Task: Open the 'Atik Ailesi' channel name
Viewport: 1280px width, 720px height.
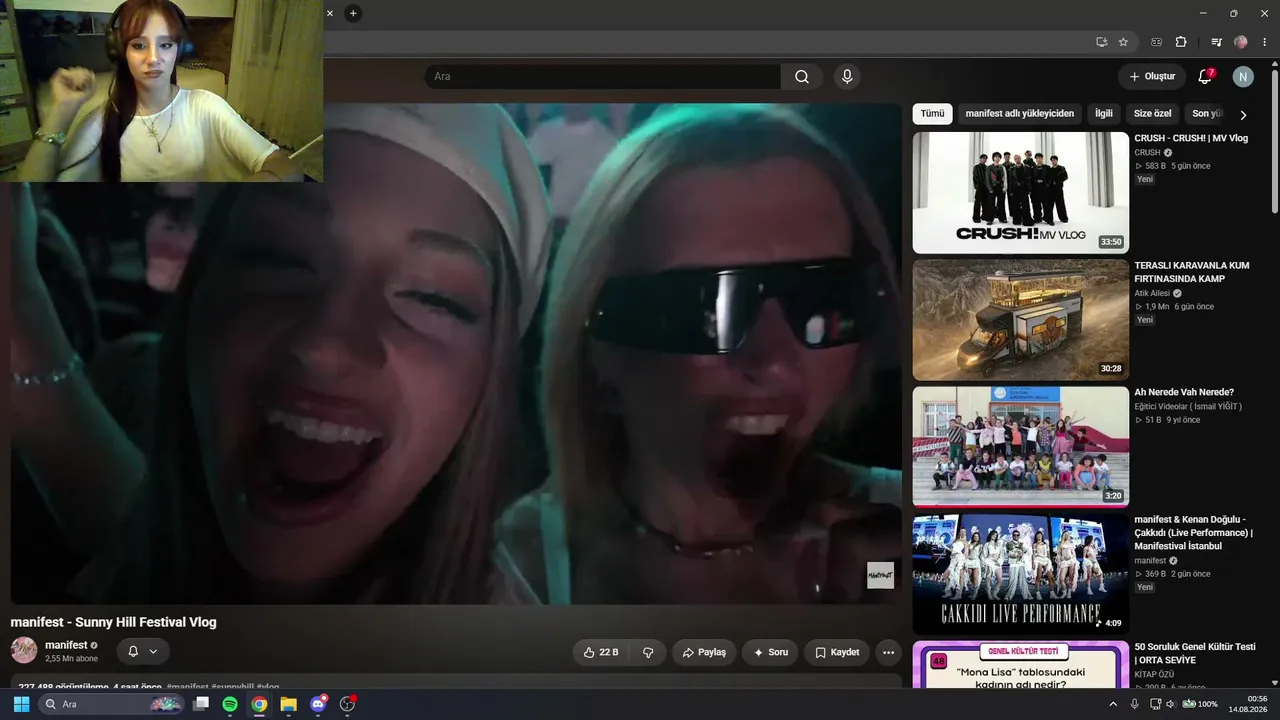Action: [1152, 293]
